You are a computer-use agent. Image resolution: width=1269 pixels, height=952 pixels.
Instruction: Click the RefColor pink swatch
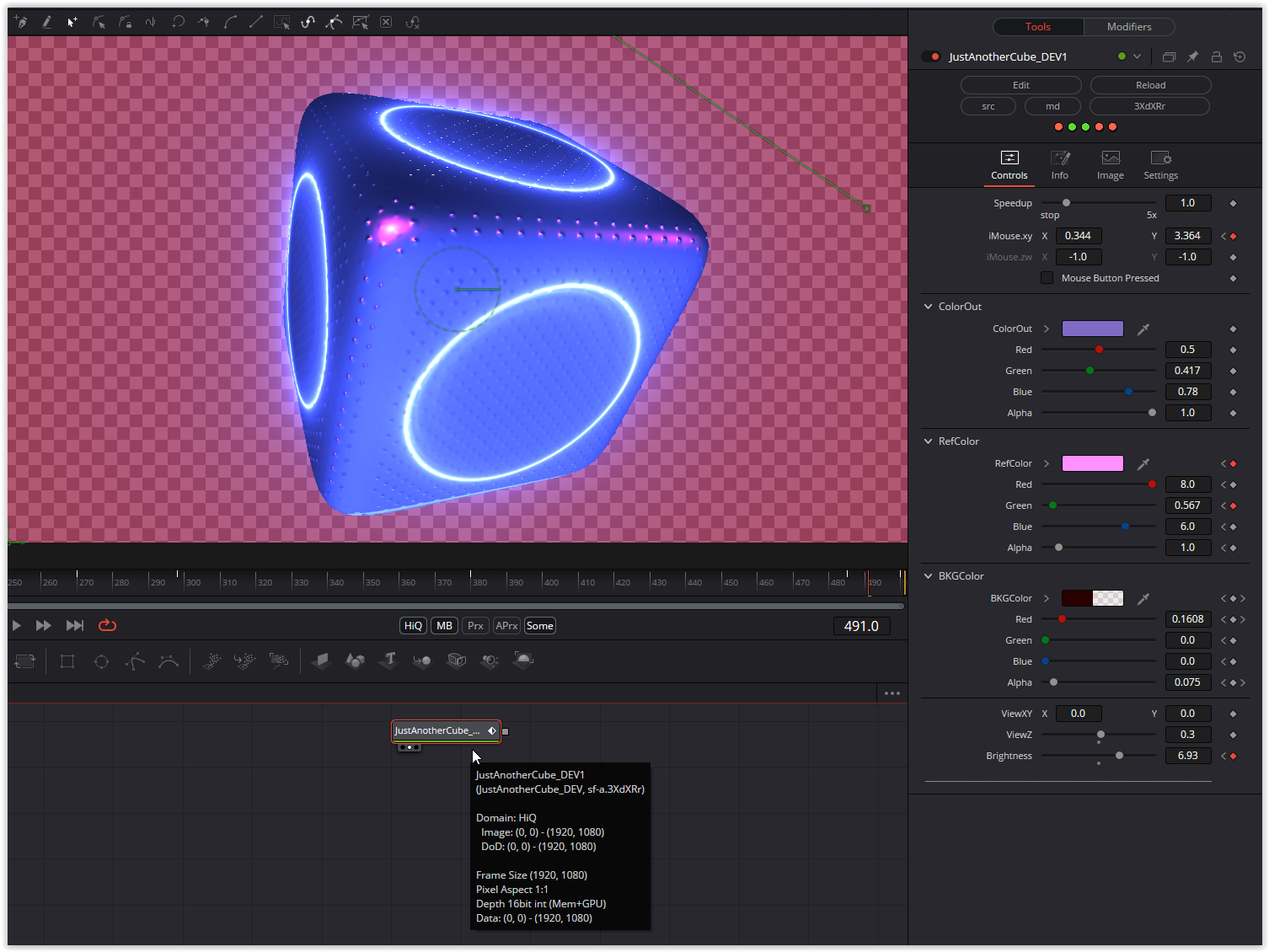1093,463
